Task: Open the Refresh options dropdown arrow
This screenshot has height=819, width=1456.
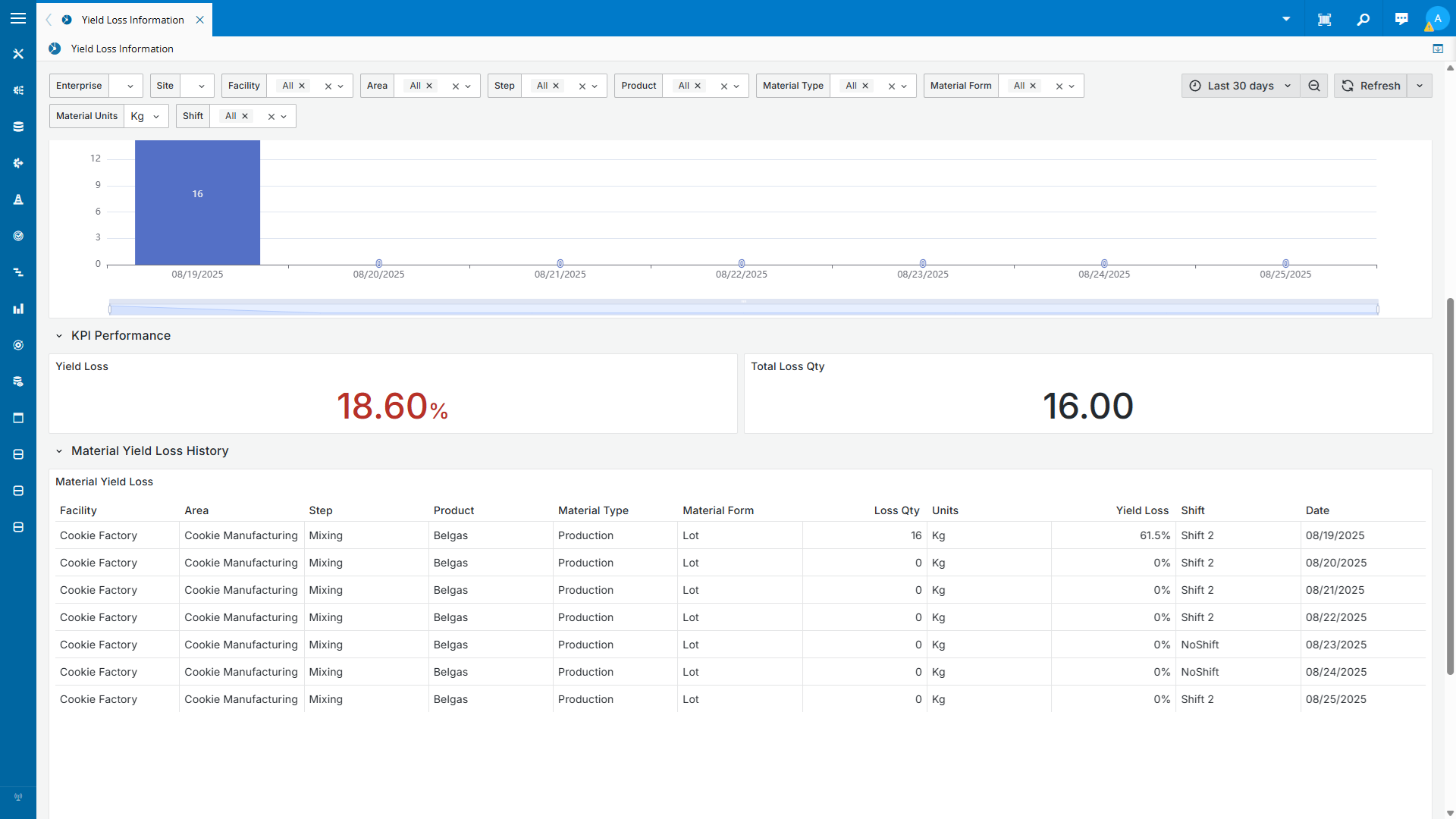Action: tap(1420, 86)
